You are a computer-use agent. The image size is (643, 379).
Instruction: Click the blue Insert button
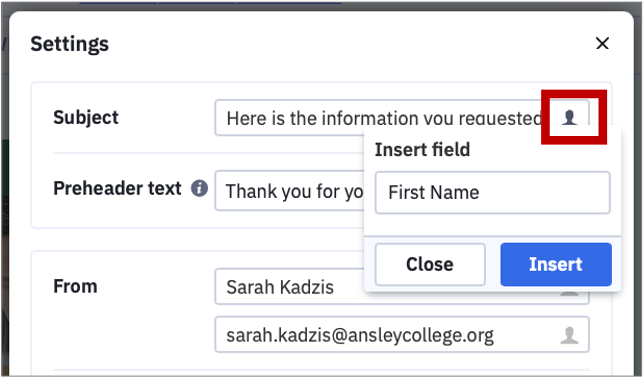pos(556,264)
